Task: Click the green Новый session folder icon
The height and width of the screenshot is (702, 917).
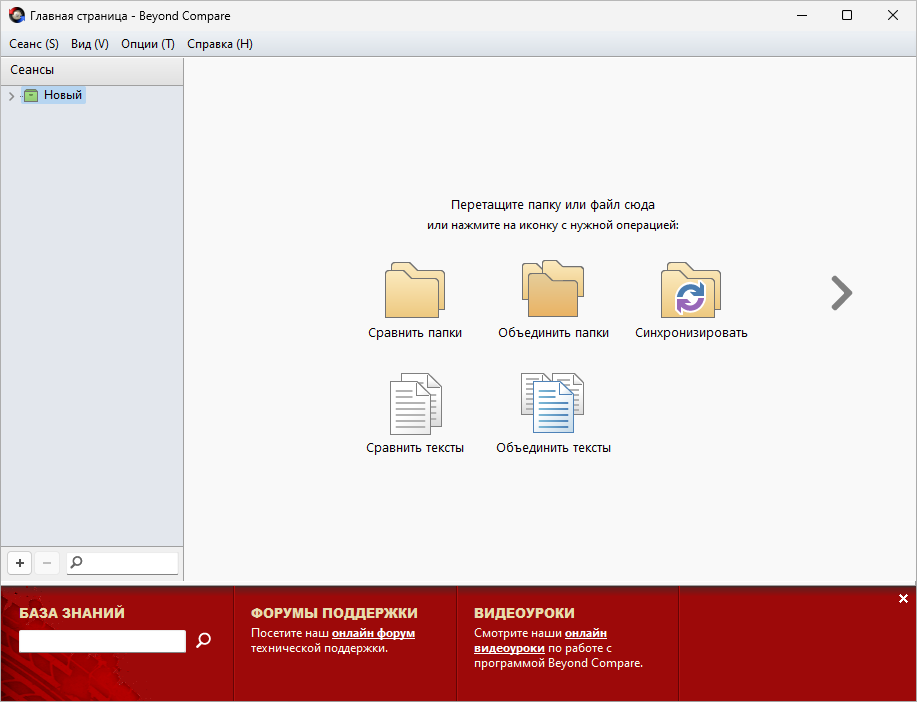Action: tap(31, 95)
